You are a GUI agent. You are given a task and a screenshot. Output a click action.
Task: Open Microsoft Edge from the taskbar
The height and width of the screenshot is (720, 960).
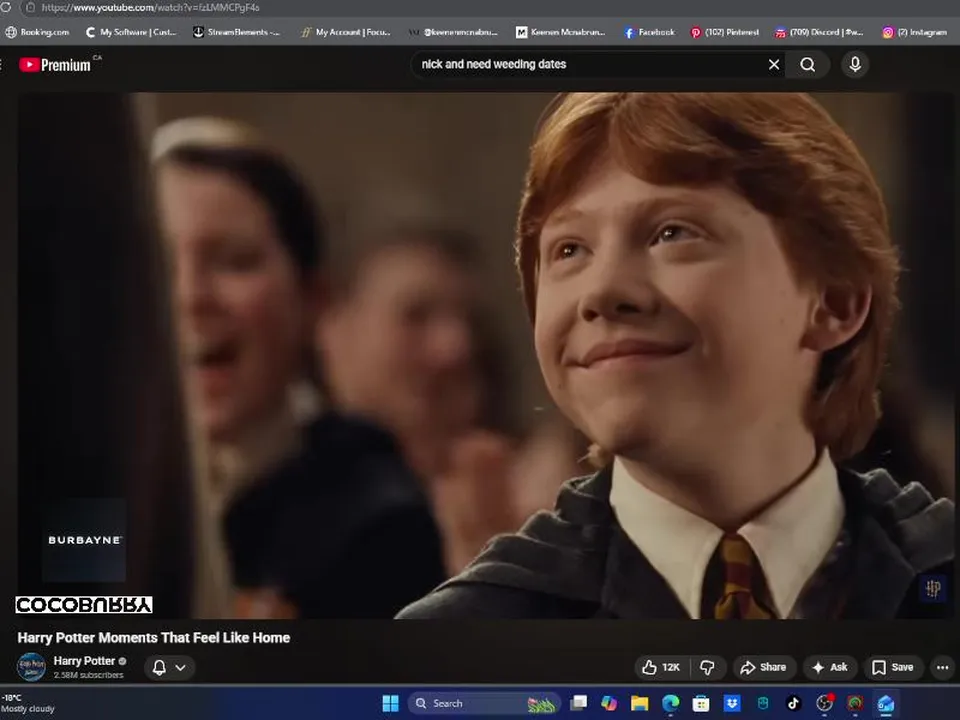pyautogui.click(x=670, y=703)
